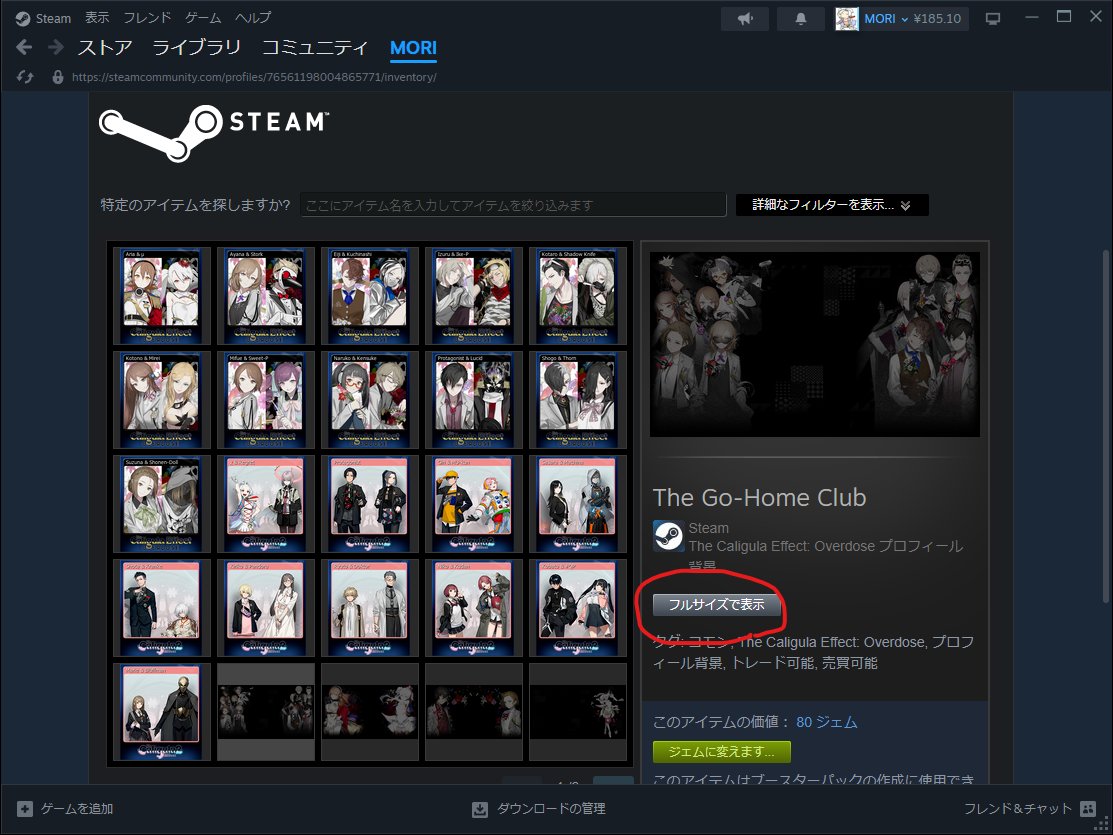Focus the item name filter field

pyautogui.click(x=513, y=205)
